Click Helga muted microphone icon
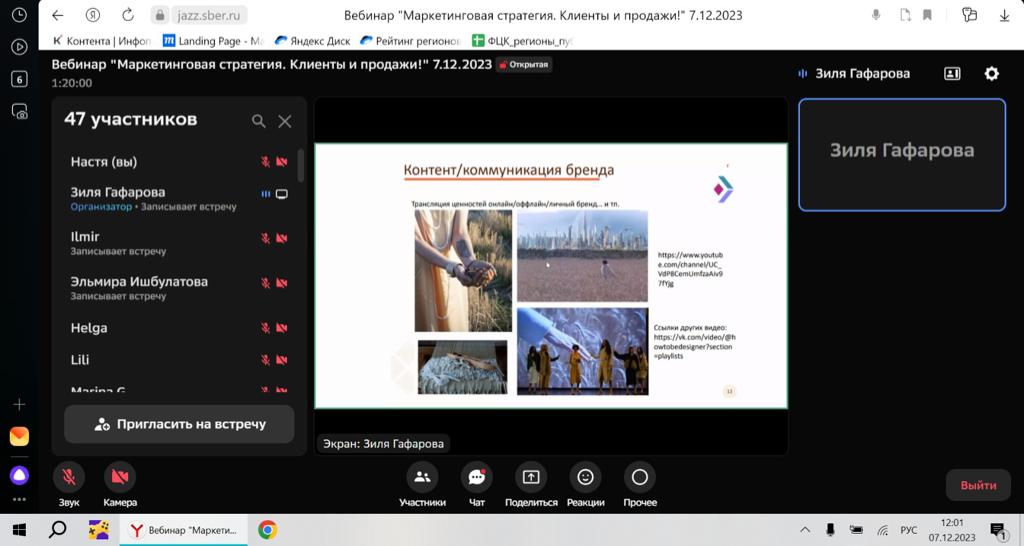 pyautogui.click(x=266, y=328)
